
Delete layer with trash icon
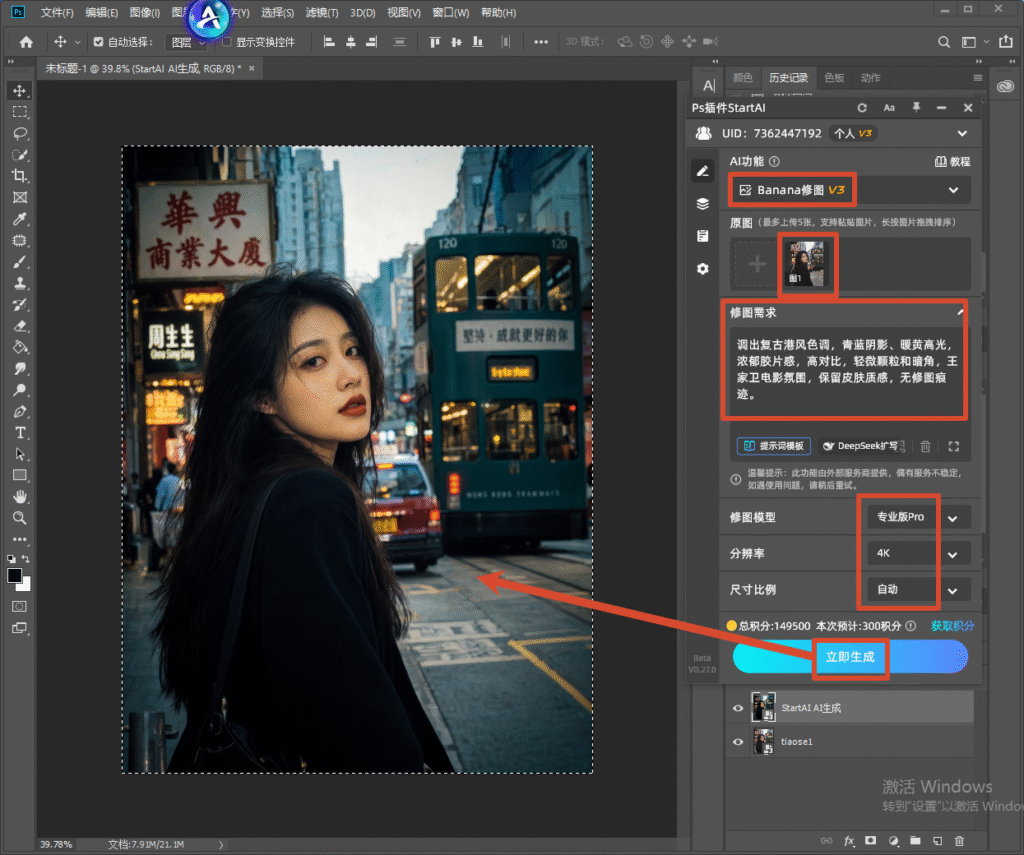[x=959, y=841]
